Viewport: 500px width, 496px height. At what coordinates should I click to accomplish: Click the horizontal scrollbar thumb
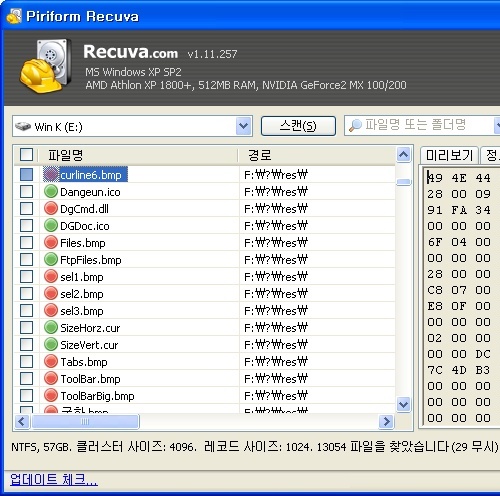point(85,422)
